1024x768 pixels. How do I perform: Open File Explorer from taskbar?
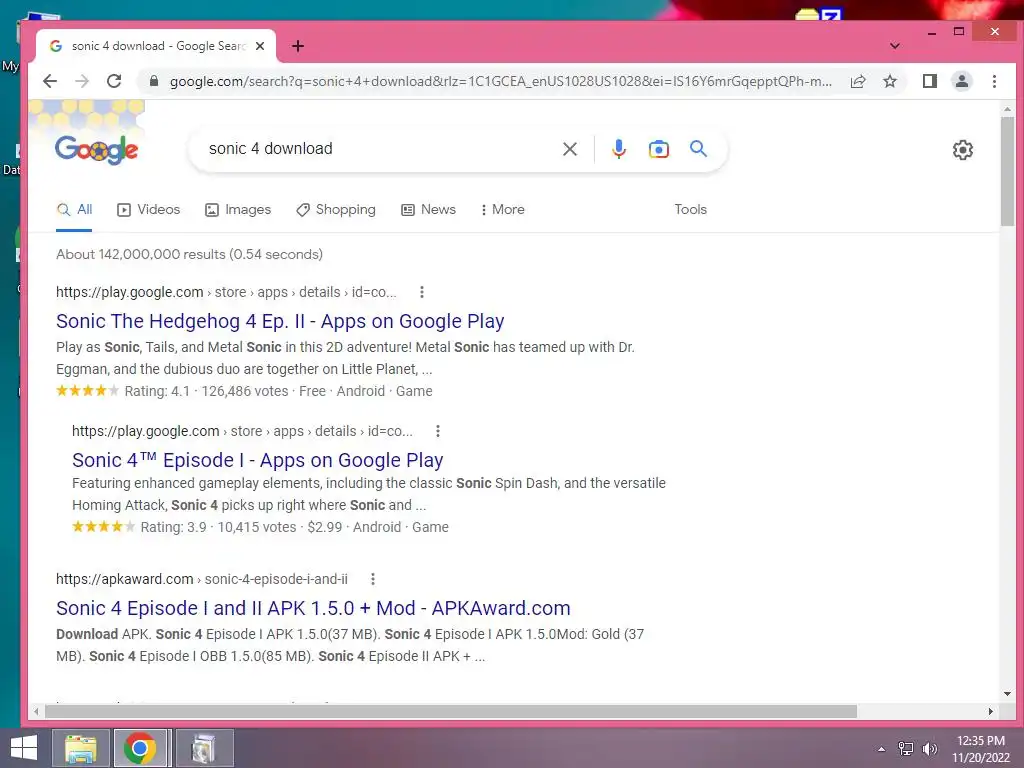(x=80, y=748)
